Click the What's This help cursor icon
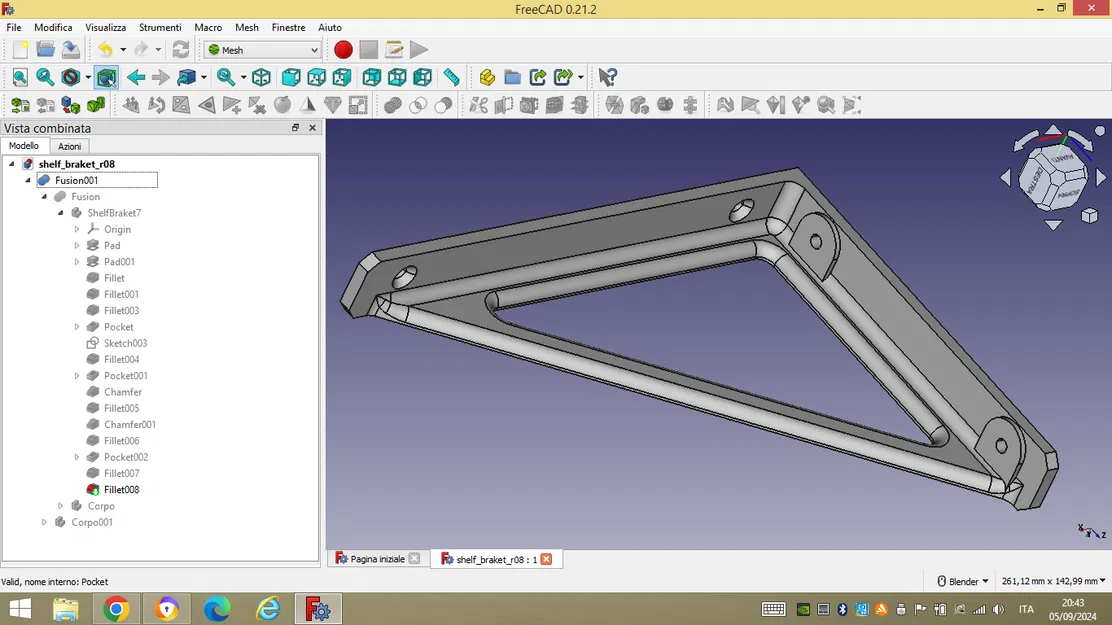1112x625 pixels. (608, 77)
